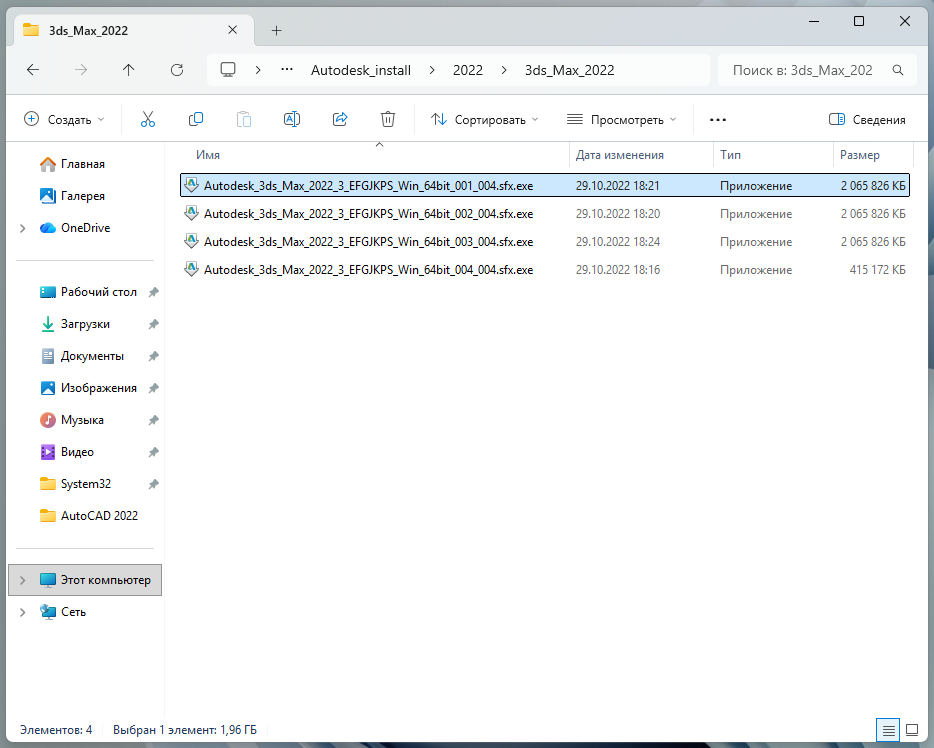Click status text Выбран 1 элемент: 1,96 ГБ
The width and height of the screenshot is (934, 748).
185,730
